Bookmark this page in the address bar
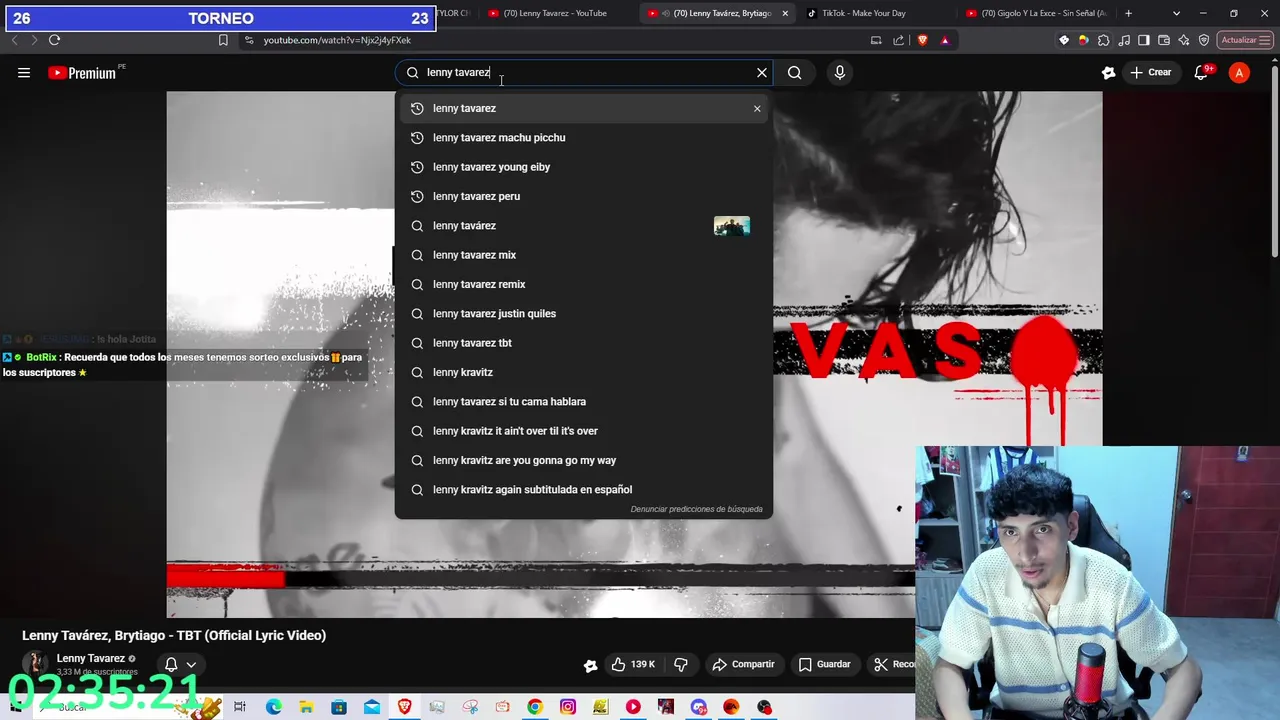The image size is (1280, 720). click(223, 40)
